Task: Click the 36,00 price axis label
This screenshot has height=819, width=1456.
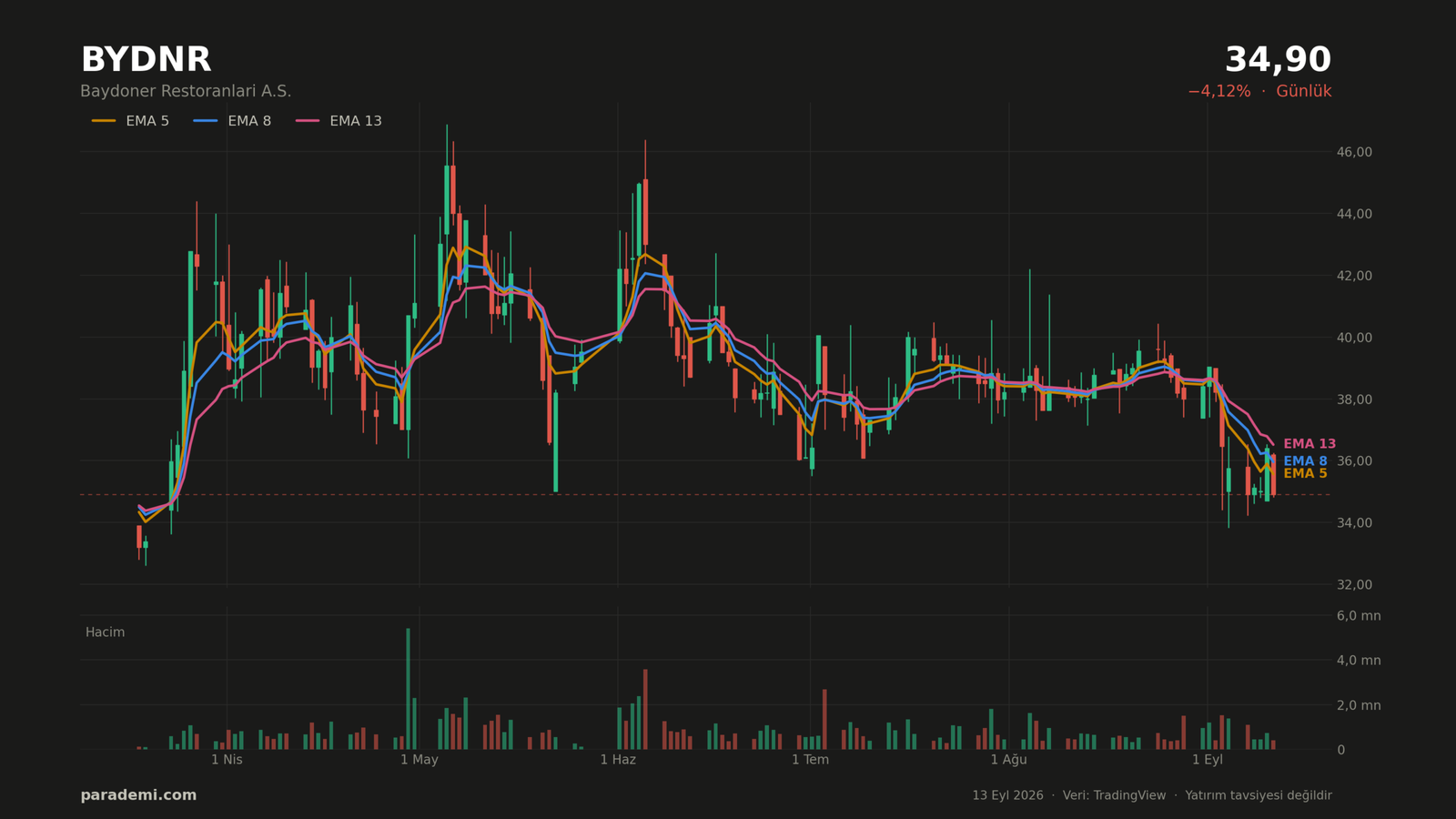Action: pos(1354,461)
